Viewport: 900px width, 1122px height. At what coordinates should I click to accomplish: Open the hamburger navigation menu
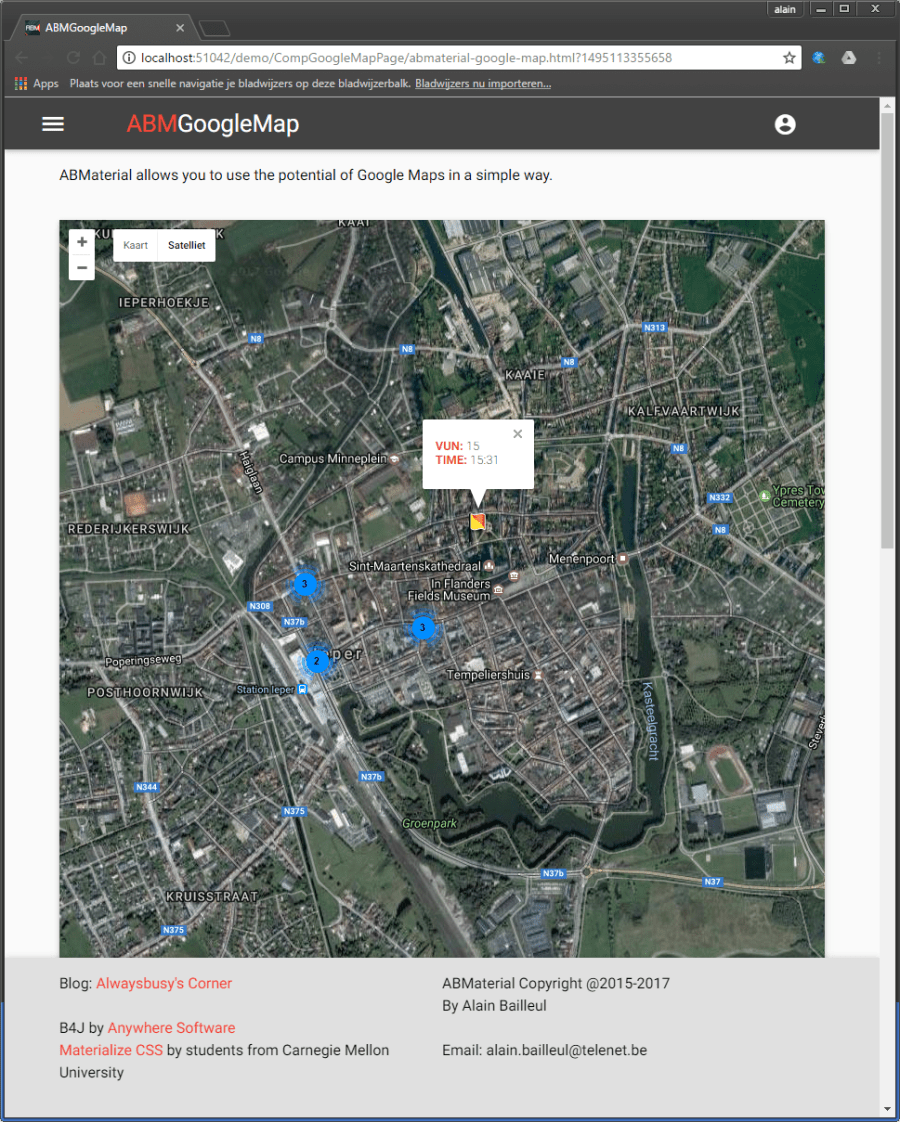53,124
